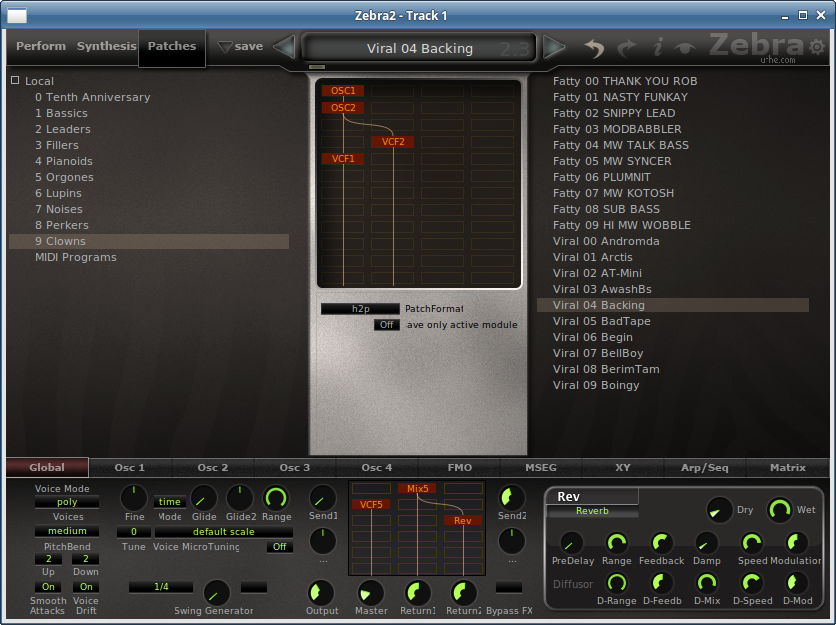The image size is (836, 625).
Task: Open the window menu icon in title bar
Action: [17, 15]
